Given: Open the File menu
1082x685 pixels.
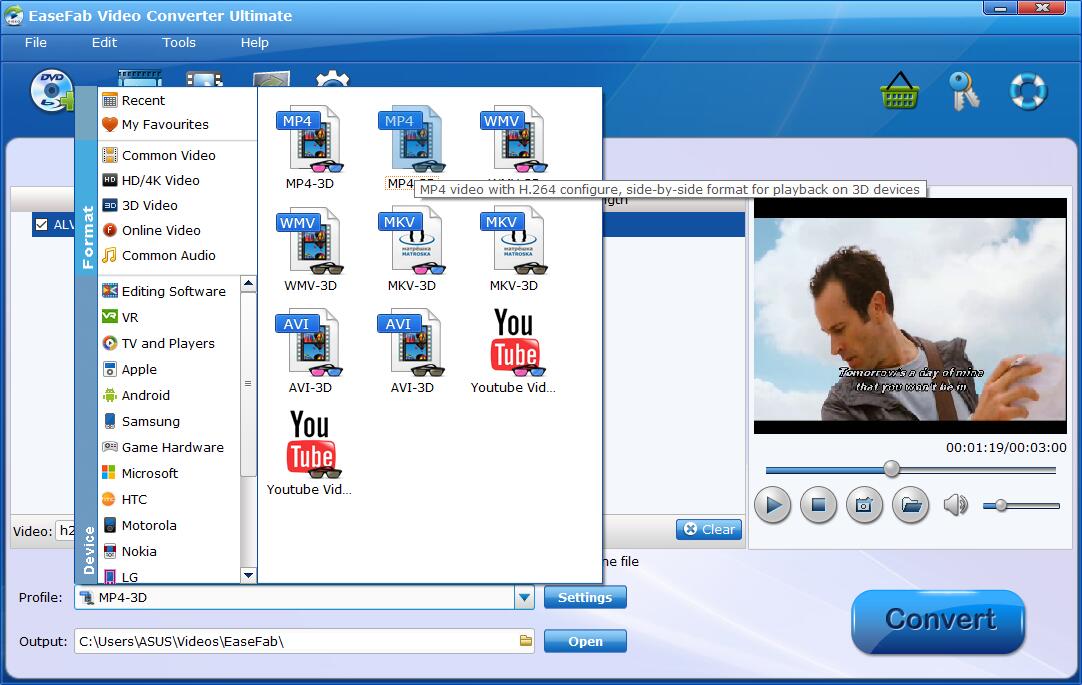Looking at the screenshot, I should coord(36,43).
